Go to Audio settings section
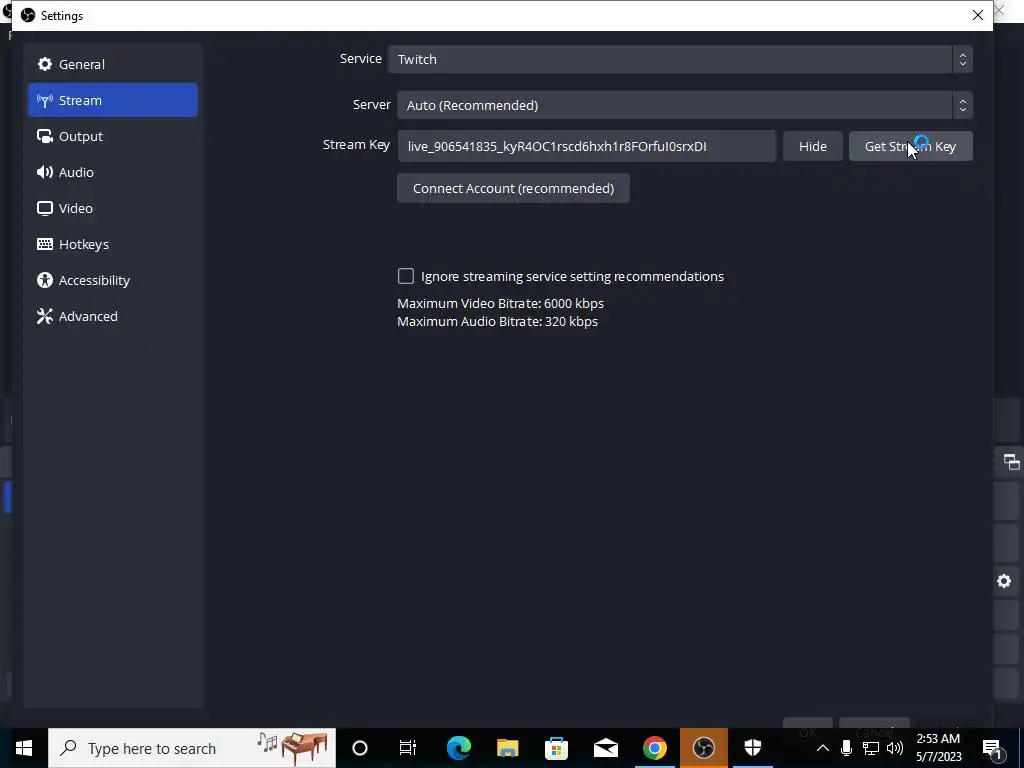Viewport: 1024px width, 768px height. (x=112, y=172)
